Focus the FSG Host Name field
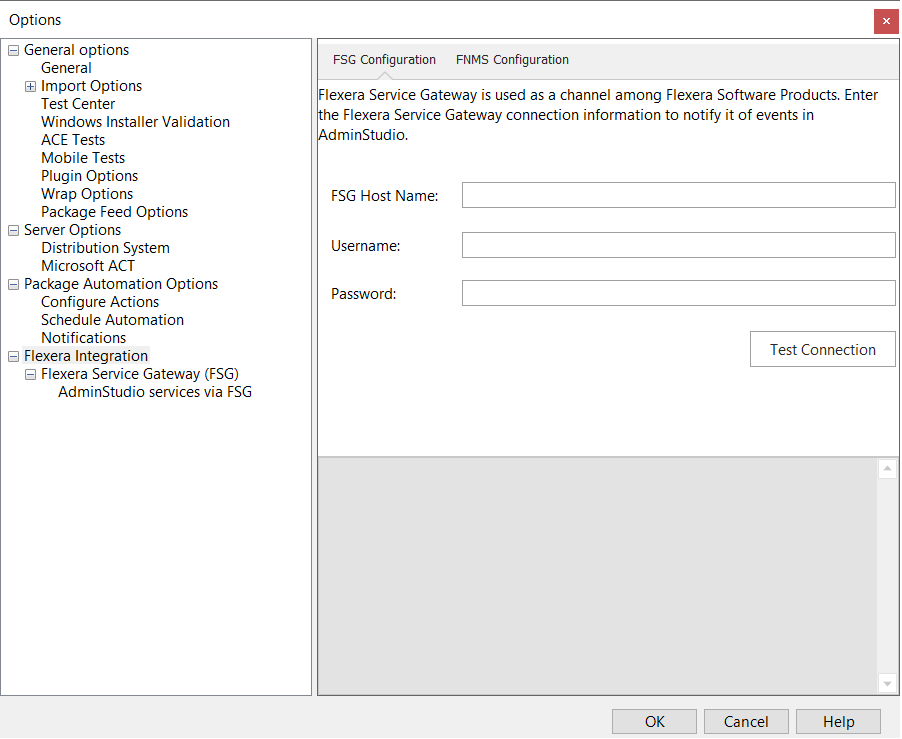902x739 pixels. 679,195
